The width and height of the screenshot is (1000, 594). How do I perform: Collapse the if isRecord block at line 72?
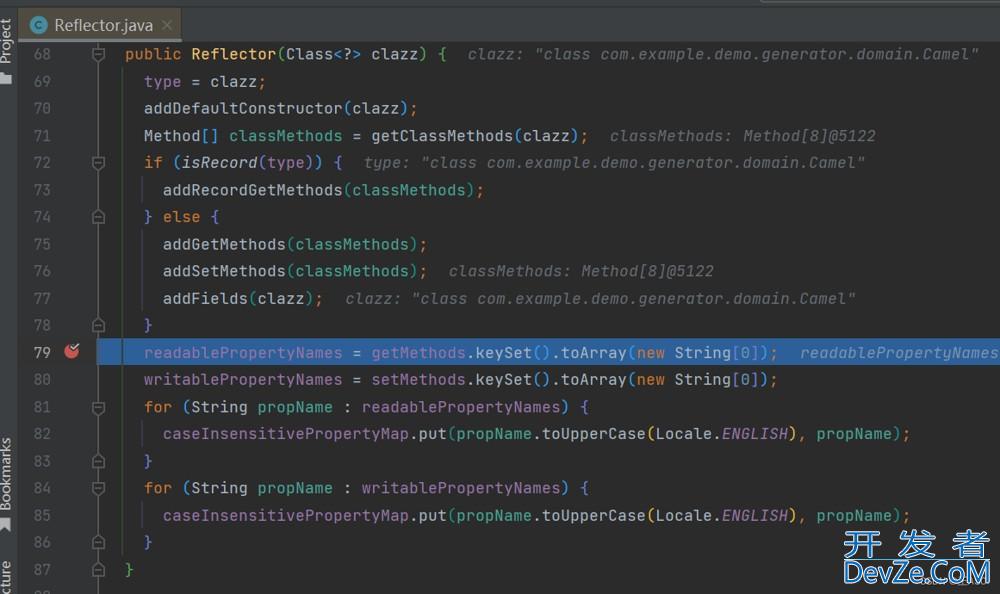(x=98, y=163)
